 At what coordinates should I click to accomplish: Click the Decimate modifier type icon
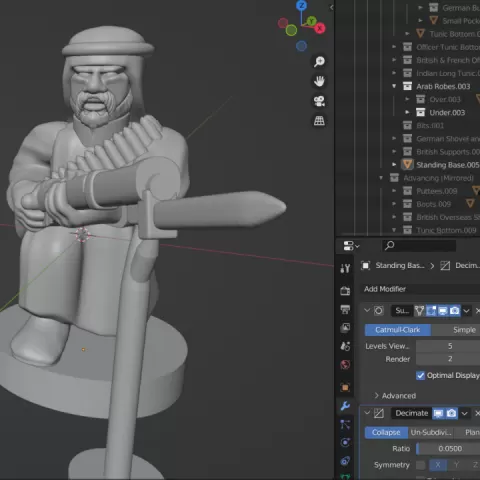379,413
